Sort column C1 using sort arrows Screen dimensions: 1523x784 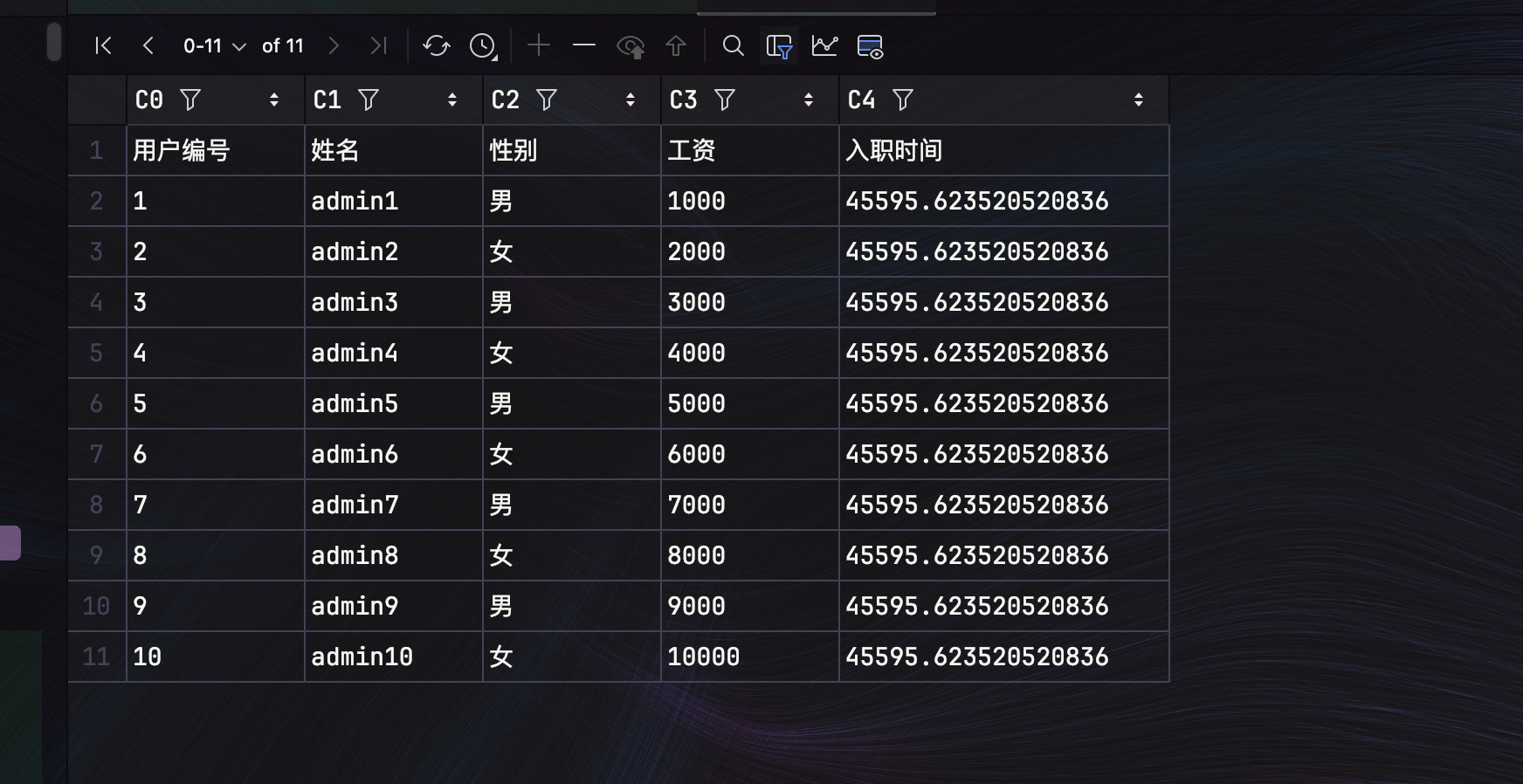452,100
